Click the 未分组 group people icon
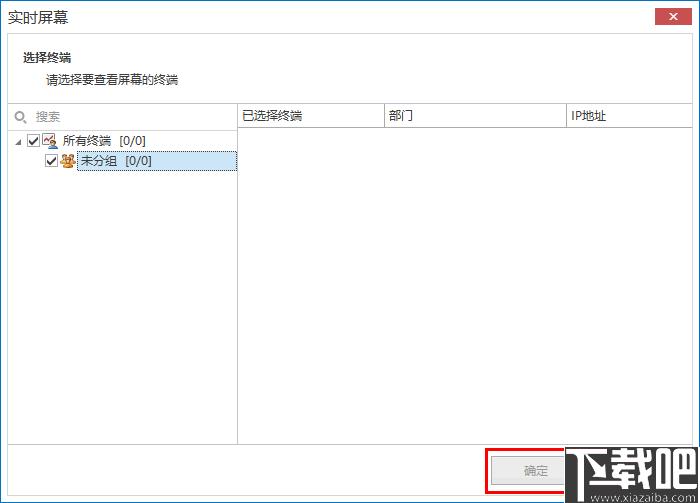 [68, 161]
